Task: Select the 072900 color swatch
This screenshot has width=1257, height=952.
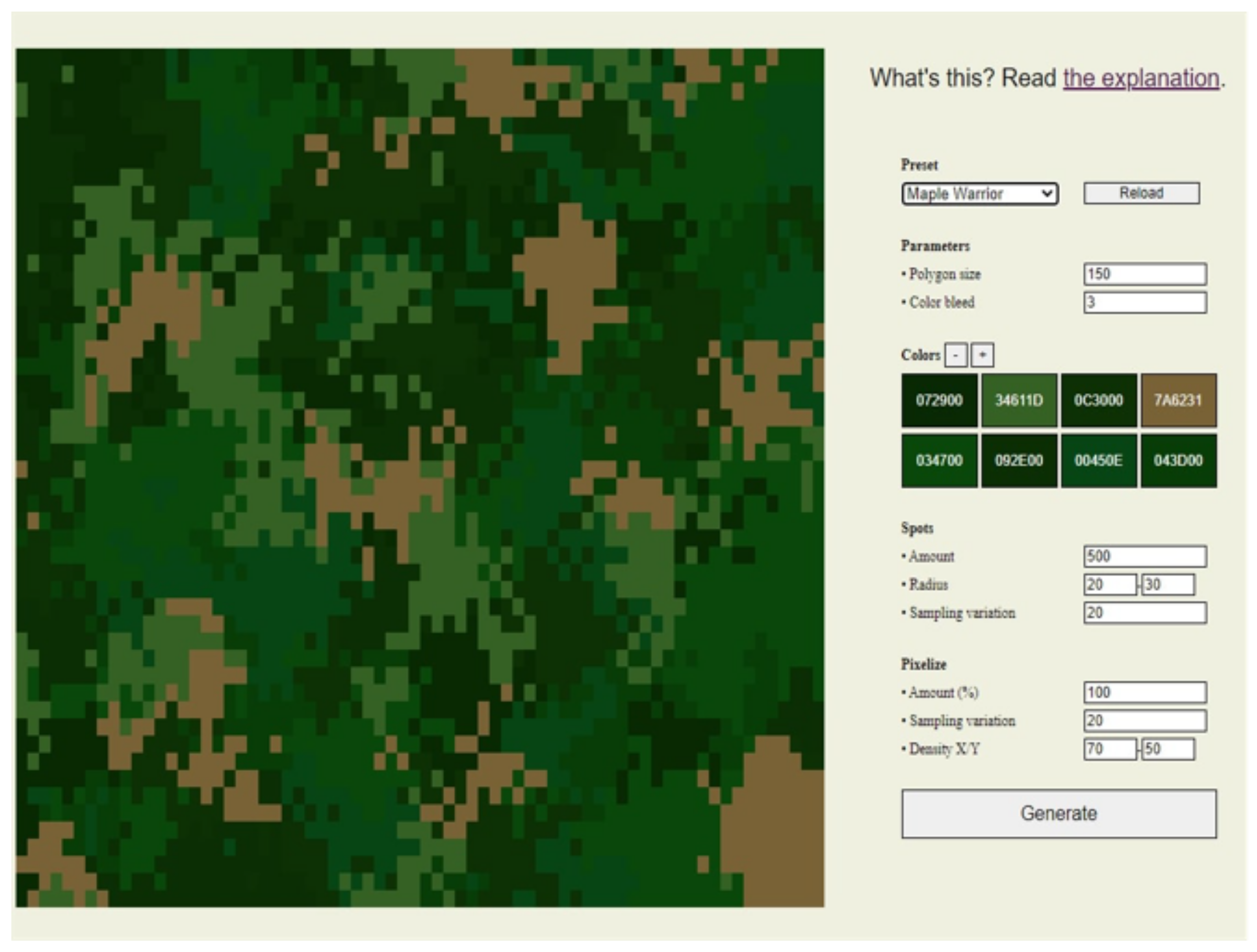Action: [939, 401]
